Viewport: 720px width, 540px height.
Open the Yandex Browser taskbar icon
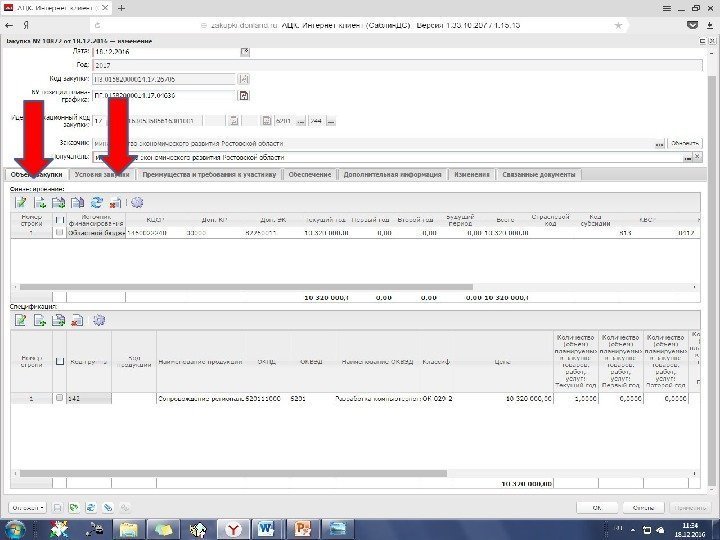tap(233, 529)
